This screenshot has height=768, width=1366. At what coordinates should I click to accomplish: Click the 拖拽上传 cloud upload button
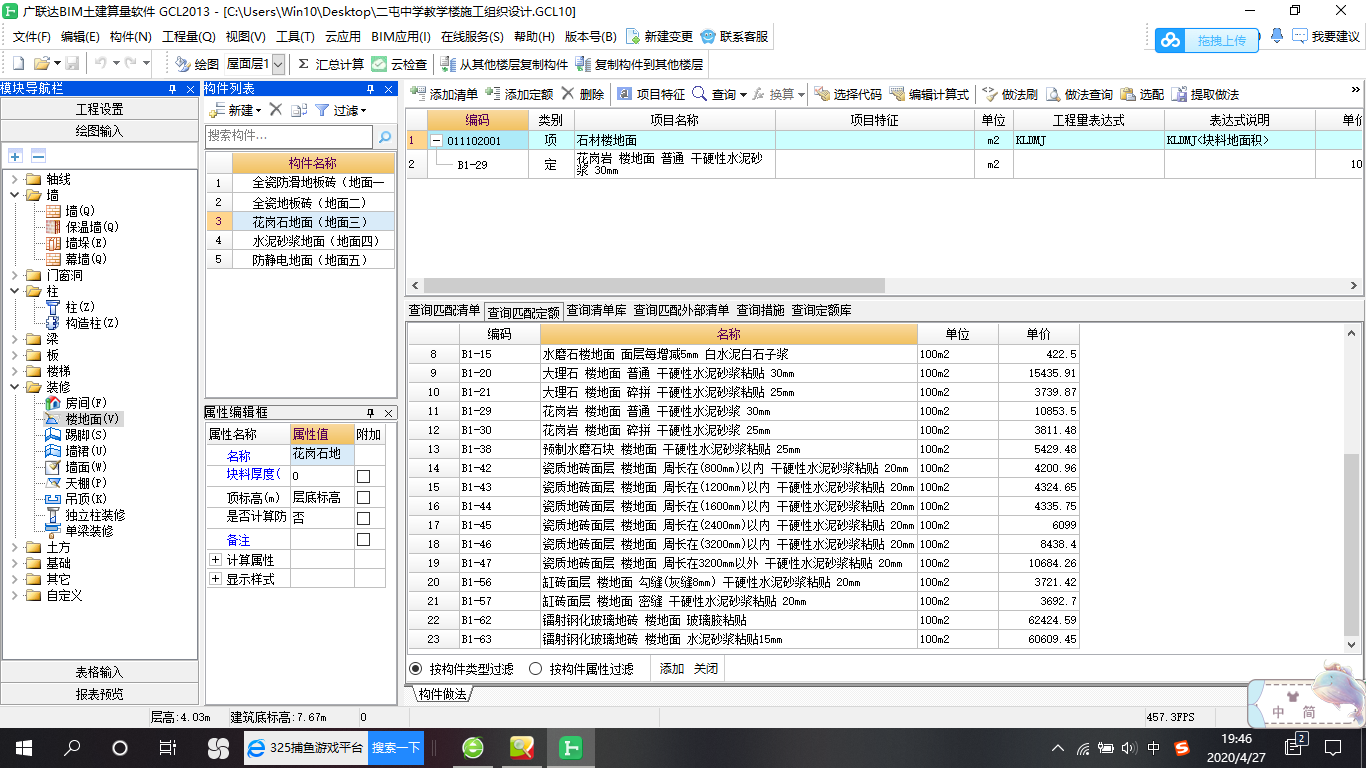click(x=1207, y=40)
